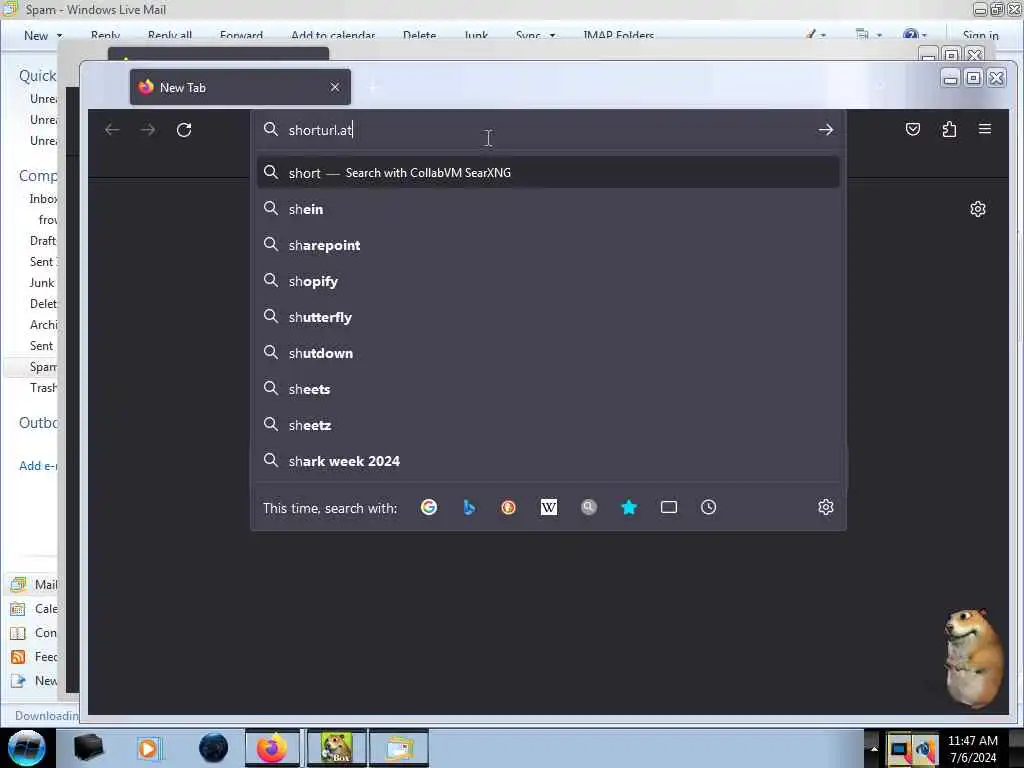Open Contacts view in Live Mail sidebar

pos(34,633)
